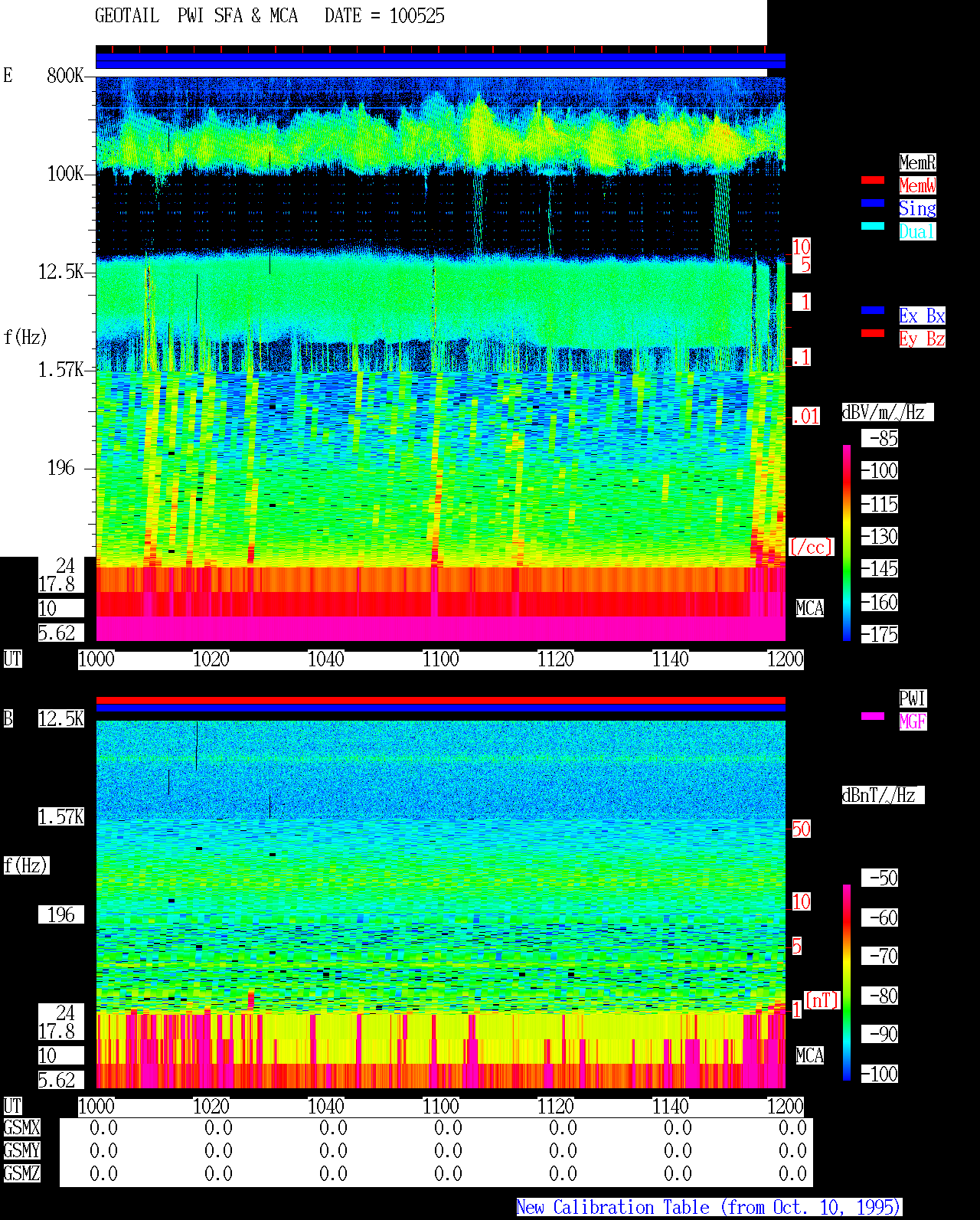
Task: Click the 1100 UT tick under E panel
Action: [440, 659]
